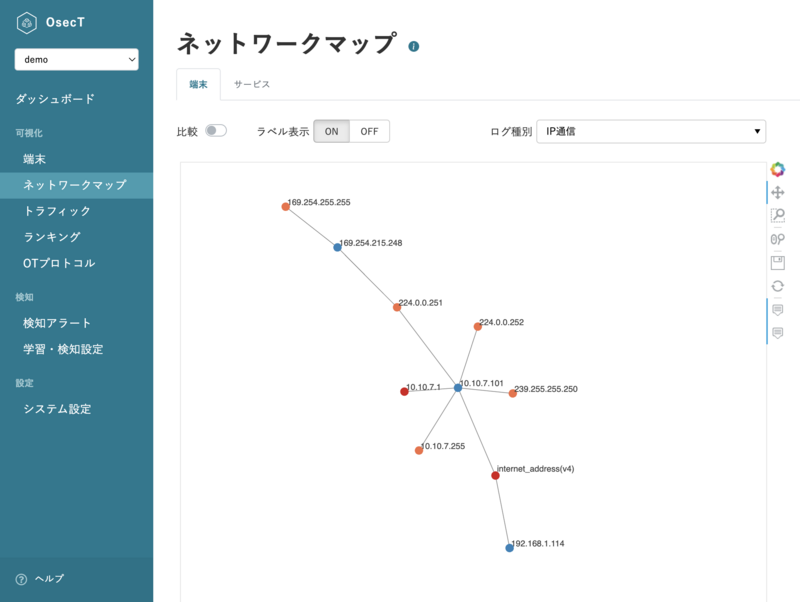Viewport: 800px width, 602px height.
Task: Click the internet_address(v4) red node
Action: click(x=495, y=475)
